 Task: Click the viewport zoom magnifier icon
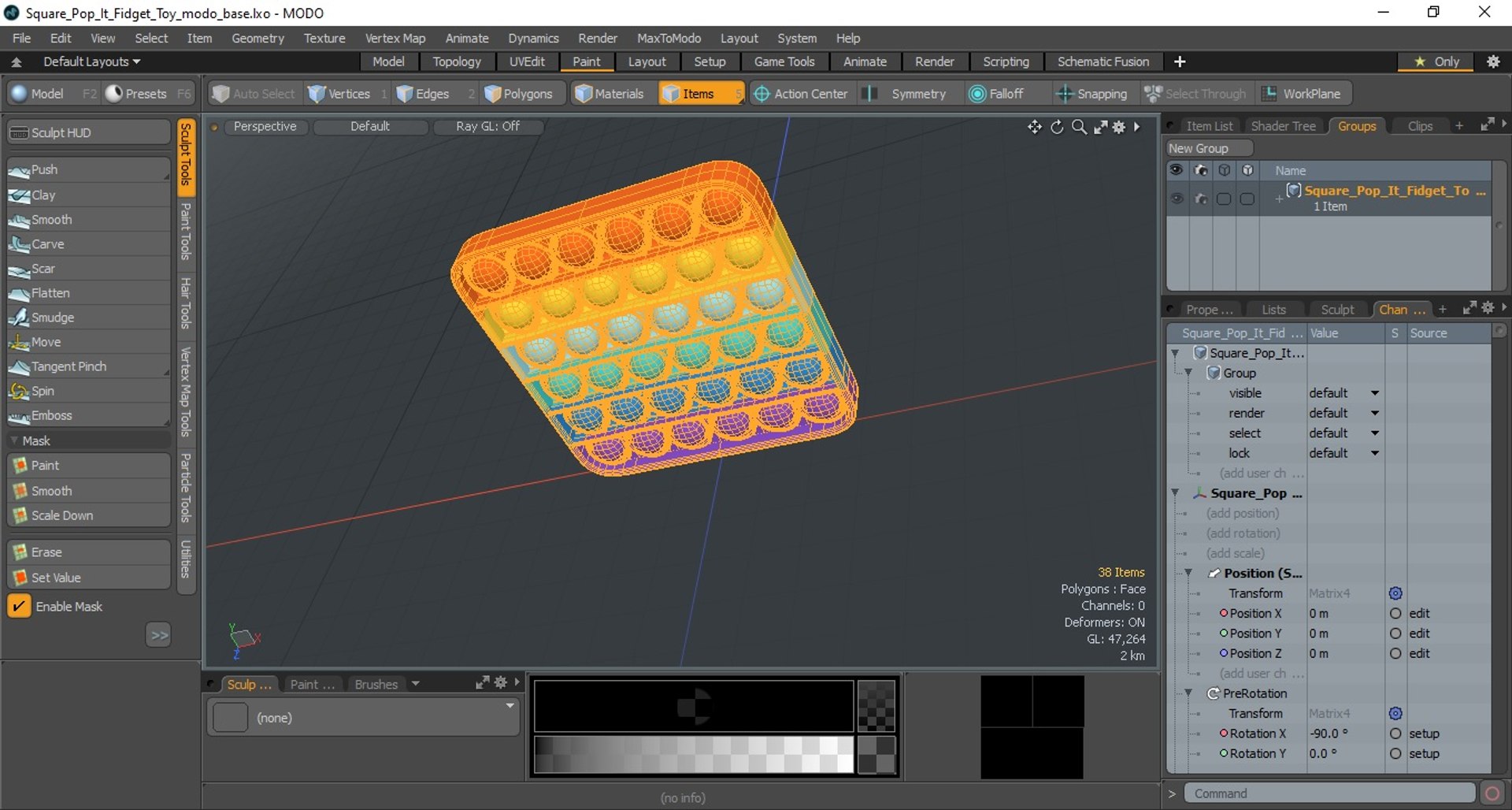click(x=1079, y=127)
